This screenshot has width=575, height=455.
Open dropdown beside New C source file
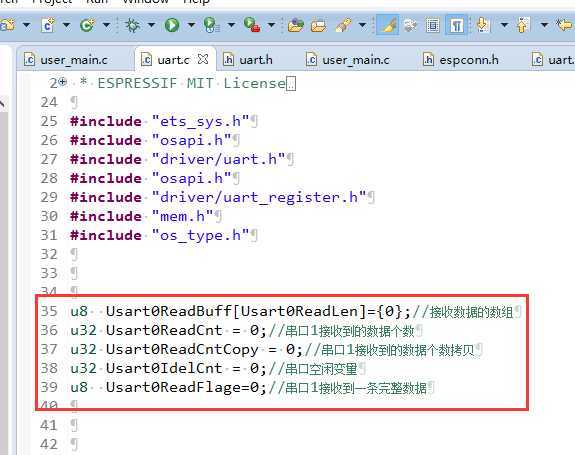pyautogui.click(x=66, y=25)
